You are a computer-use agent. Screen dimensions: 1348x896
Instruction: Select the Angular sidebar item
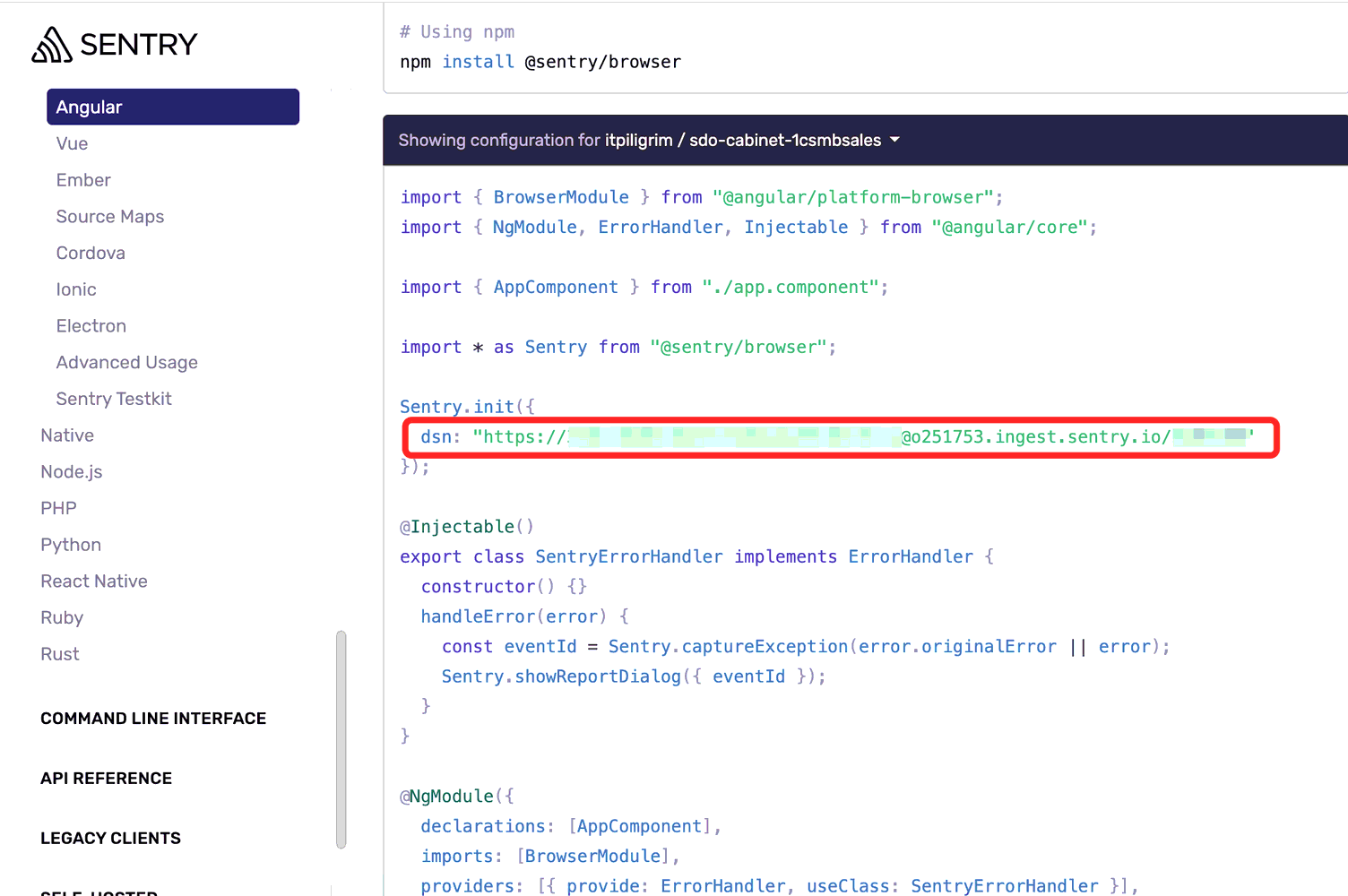click(173, 107)
